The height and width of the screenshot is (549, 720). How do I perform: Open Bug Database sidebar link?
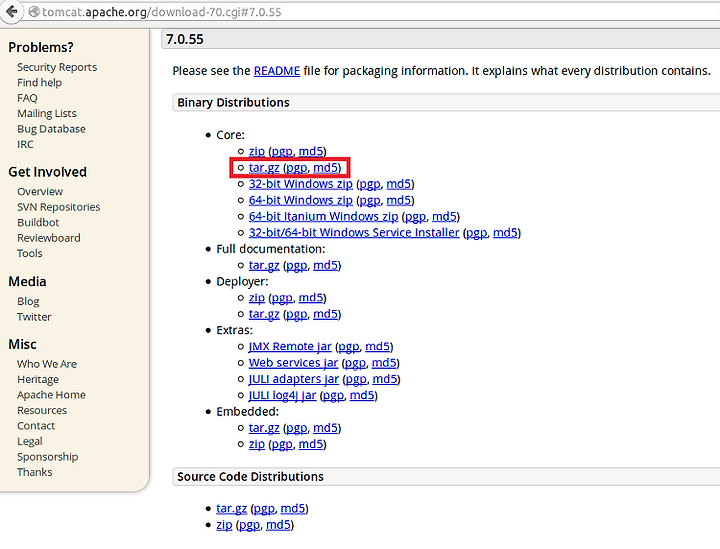coord(51,129)
